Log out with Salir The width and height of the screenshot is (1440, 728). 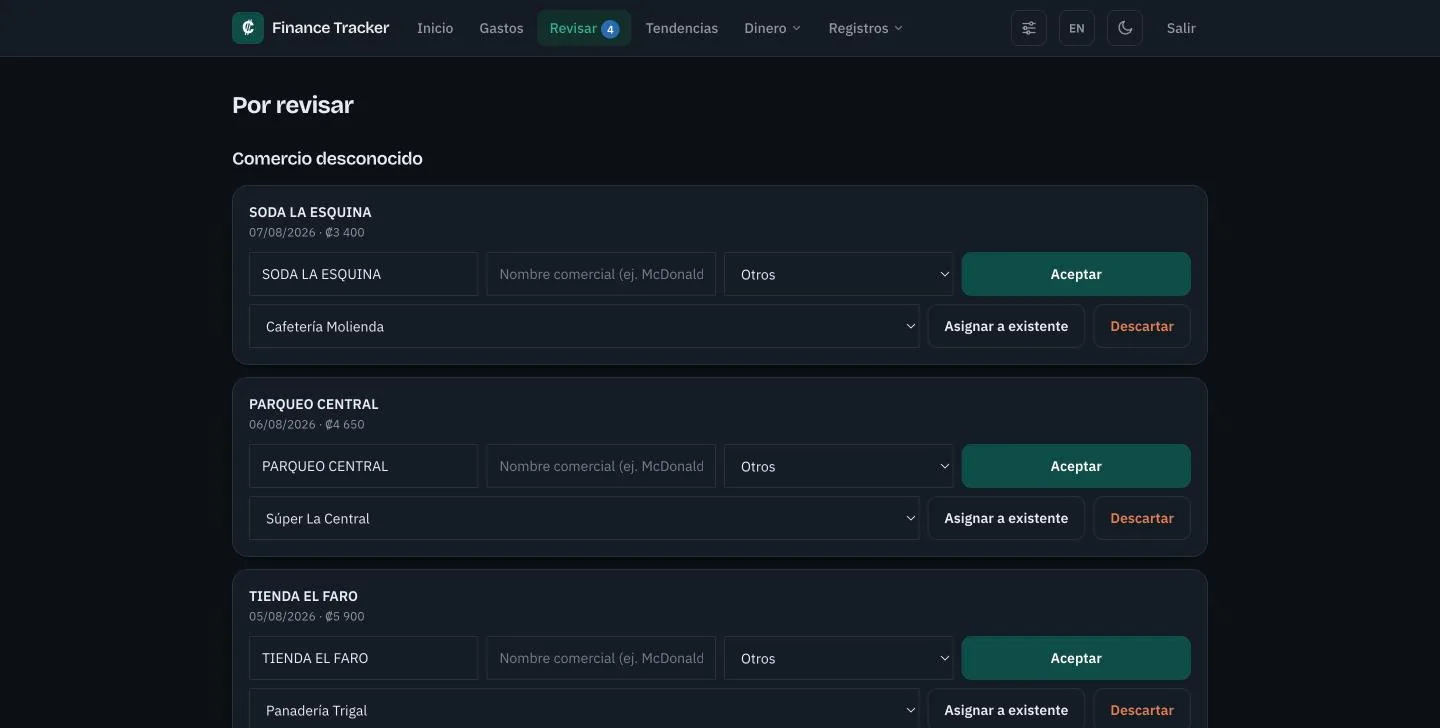[1181, 28]
